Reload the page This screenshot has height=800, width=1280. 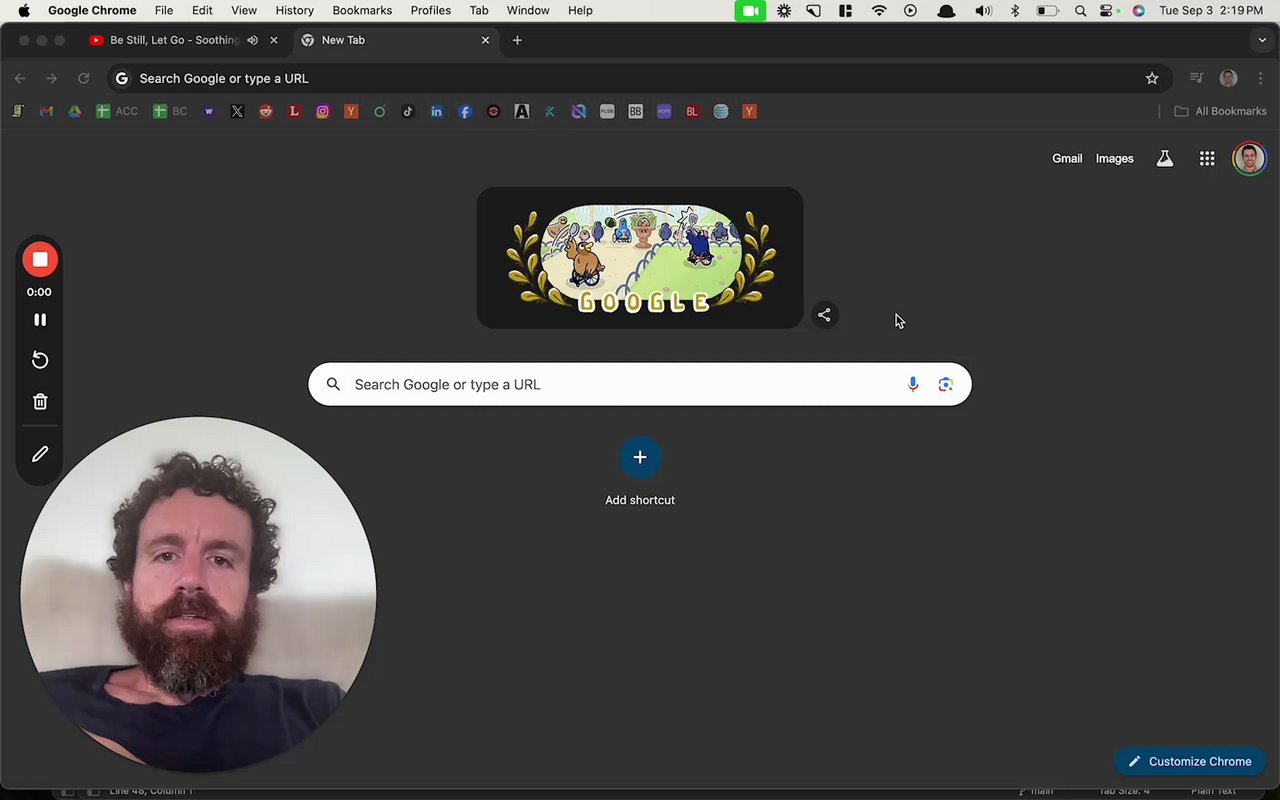pos(84,78)
